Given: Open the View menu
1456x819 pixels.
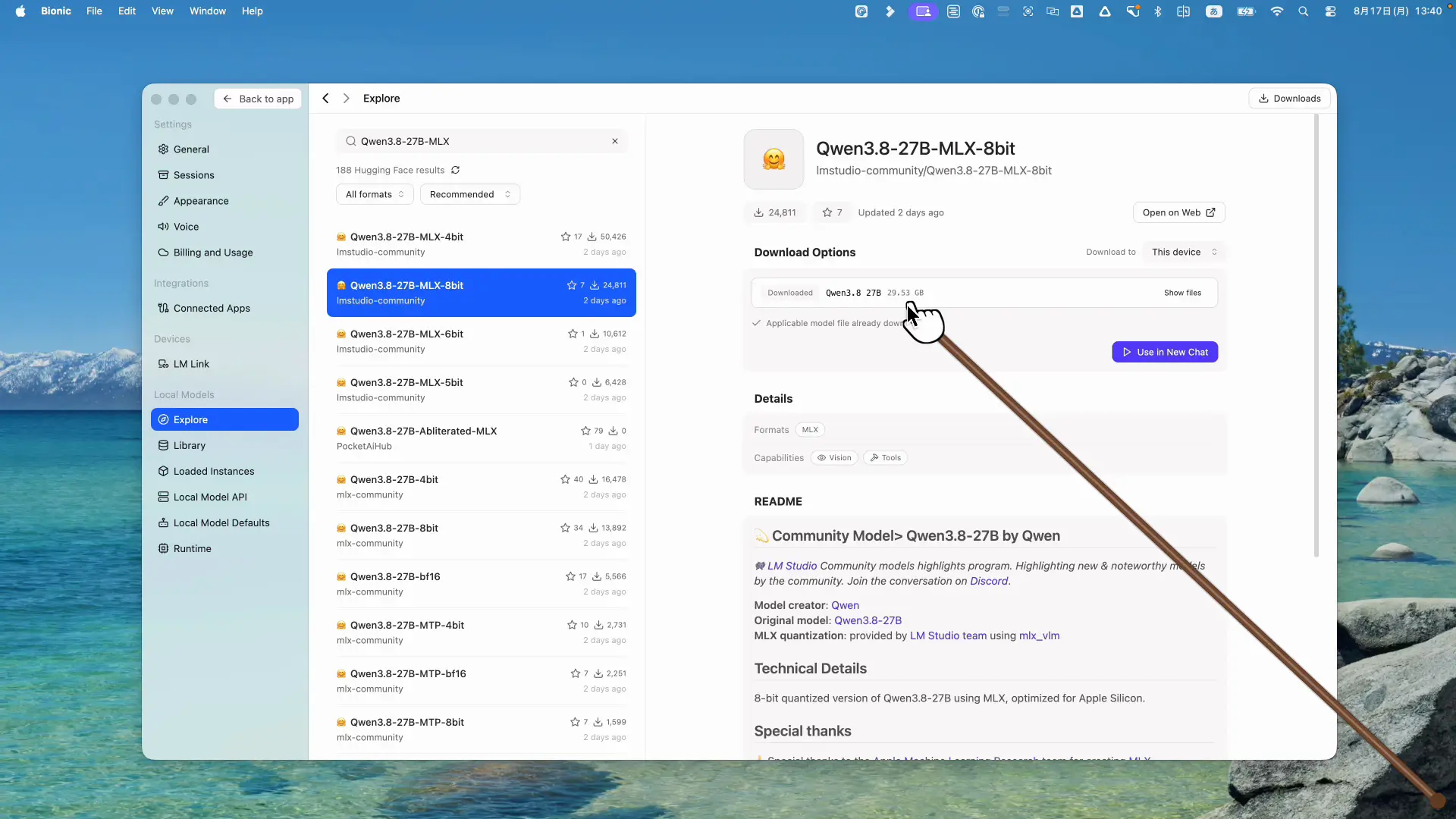Looking at the screenshot, I should (x=162, y=11).
